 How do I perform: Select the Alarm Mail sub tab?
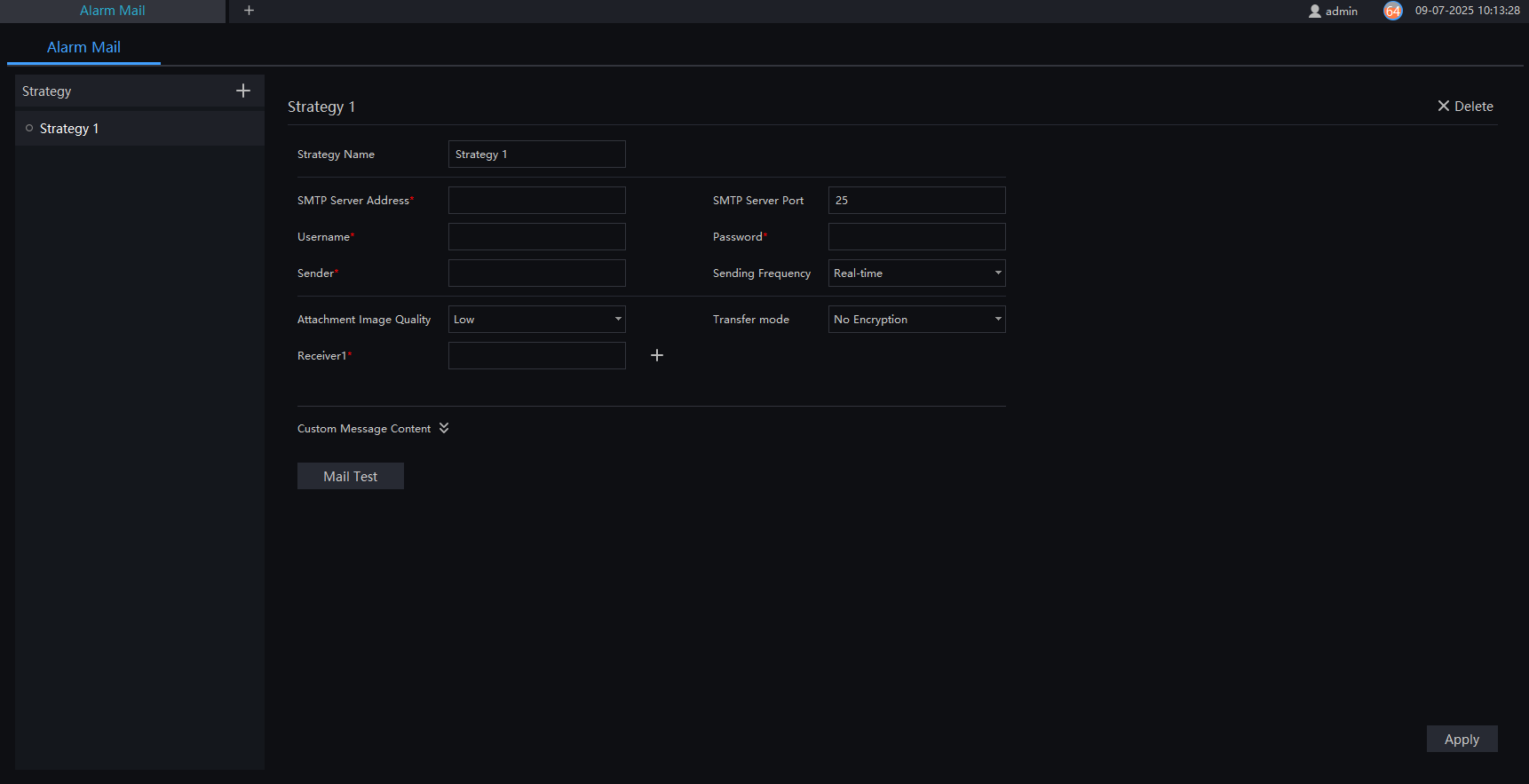tap(83, 47)
